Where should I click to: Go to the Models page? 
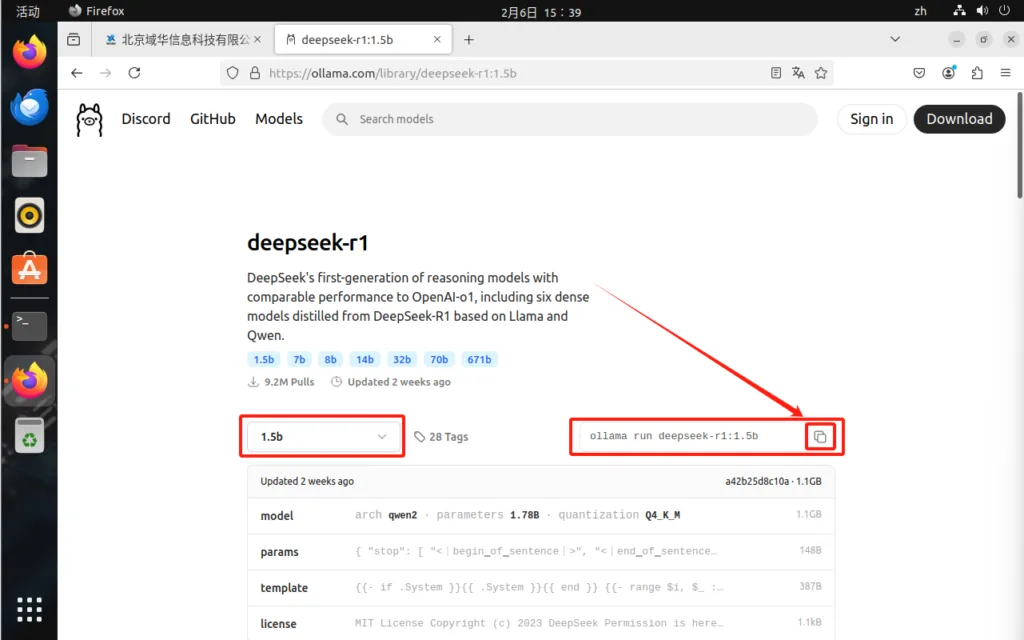point(279,119)
